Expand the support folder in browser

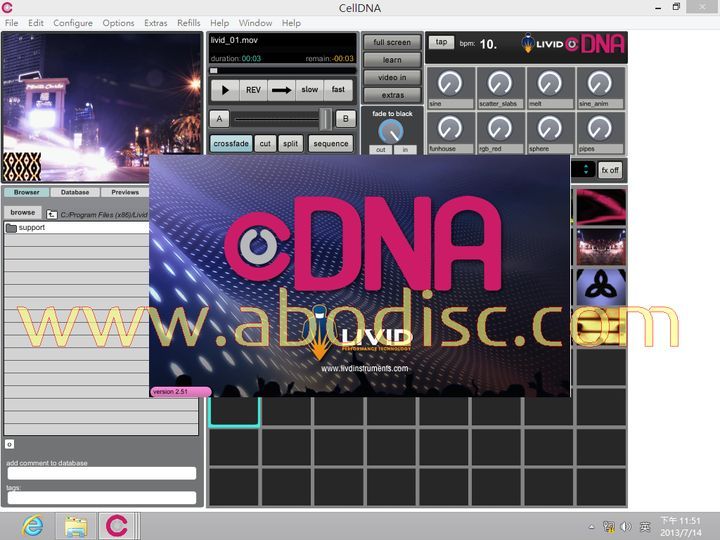(12, 228)
